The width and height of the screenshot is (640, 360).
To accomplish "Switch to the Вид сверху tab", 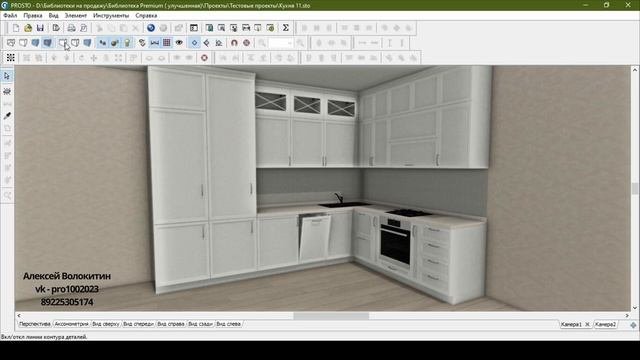I will point(106,324).
